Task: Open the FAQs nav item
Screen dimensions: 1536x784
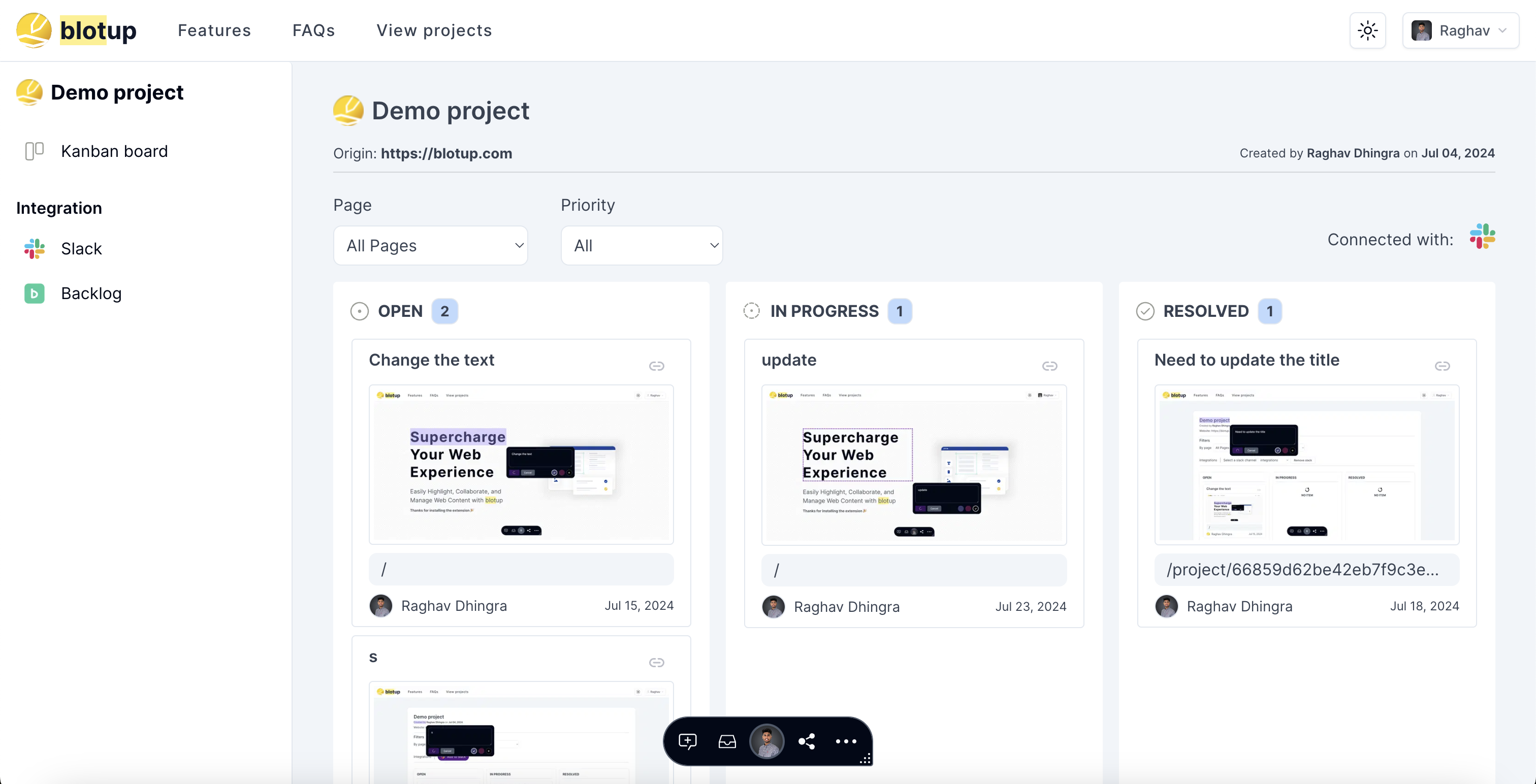Action: pyautogui.click(x=313, y=30)
